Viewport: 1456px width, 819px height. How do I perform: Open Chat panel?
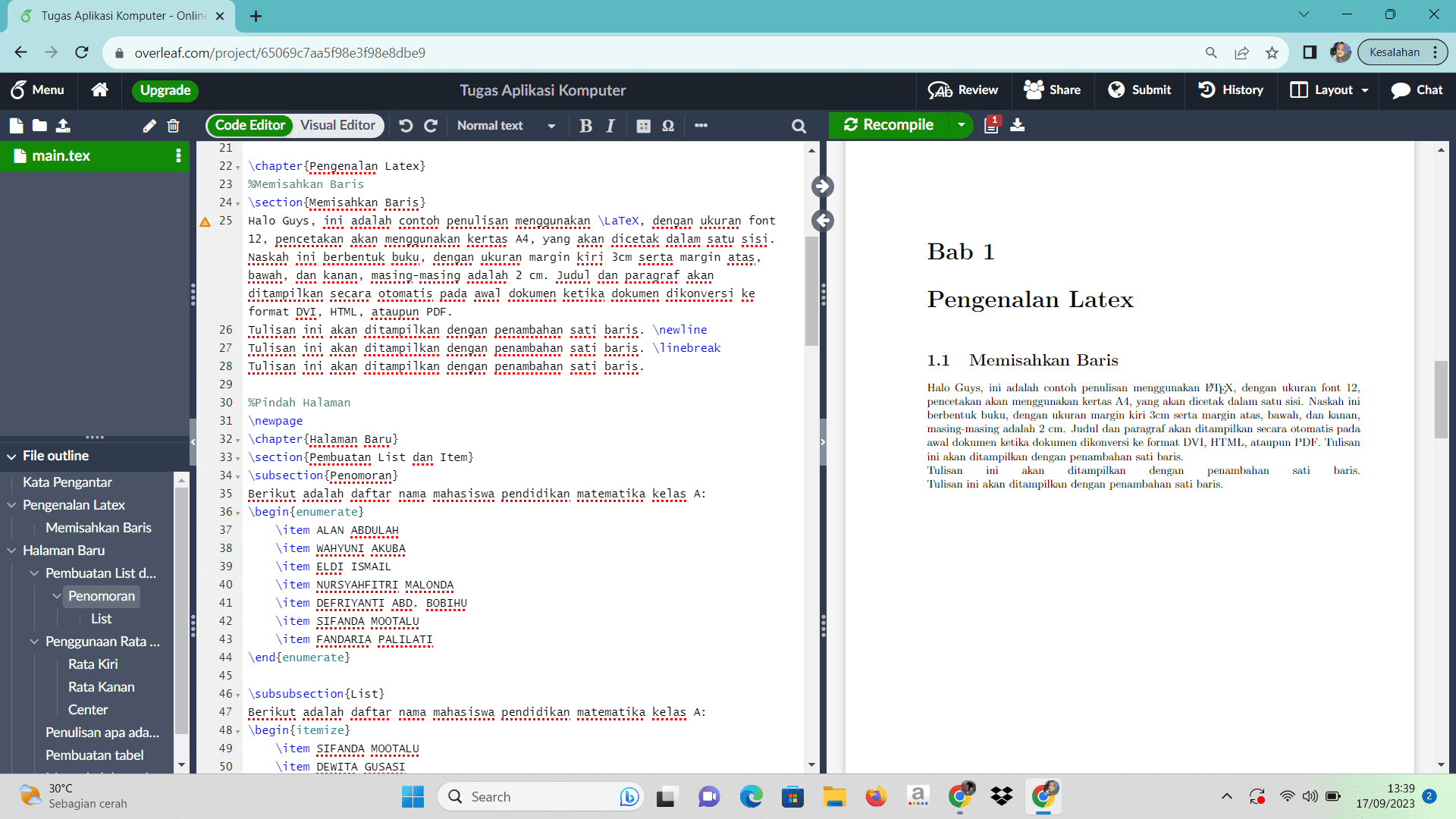pos(1417,89)
